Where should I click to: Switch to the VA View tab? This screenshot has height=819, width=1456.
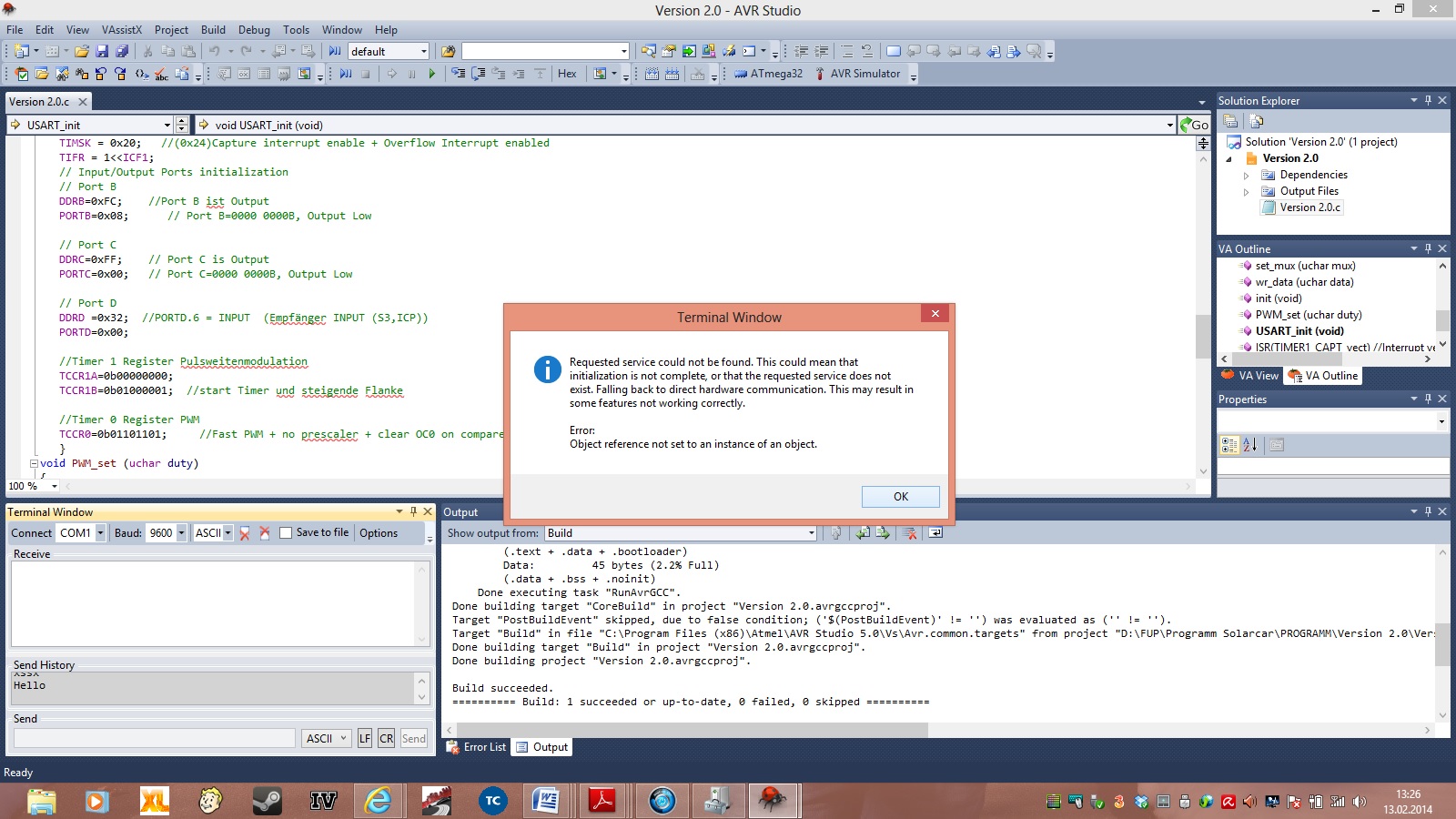(1250, 375)
